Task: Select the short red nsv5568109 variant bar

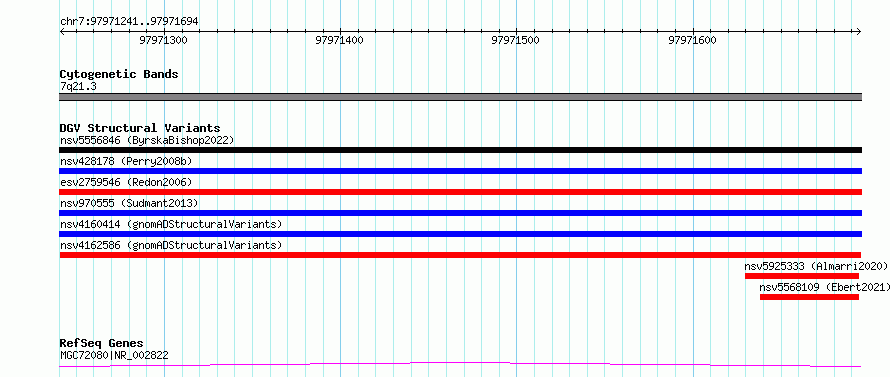Action: (809, 297)
